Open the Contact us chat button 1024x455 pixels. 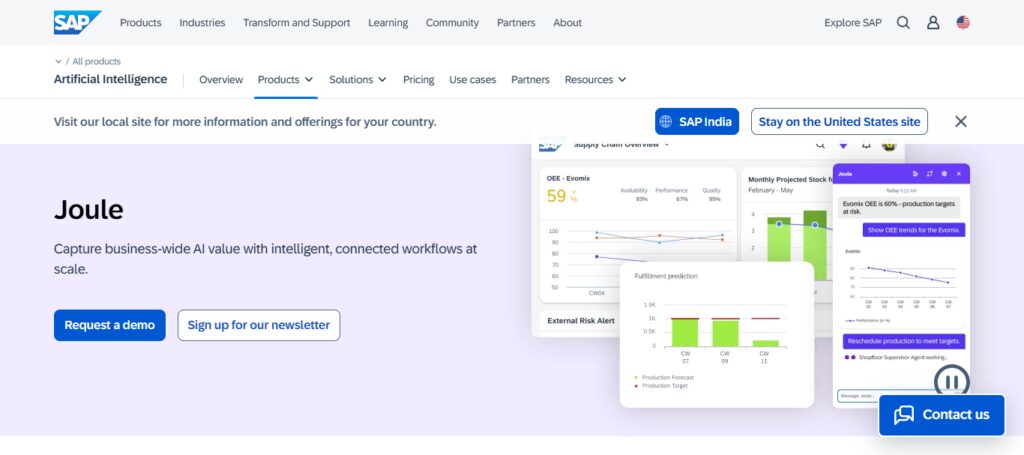[942, 415]
